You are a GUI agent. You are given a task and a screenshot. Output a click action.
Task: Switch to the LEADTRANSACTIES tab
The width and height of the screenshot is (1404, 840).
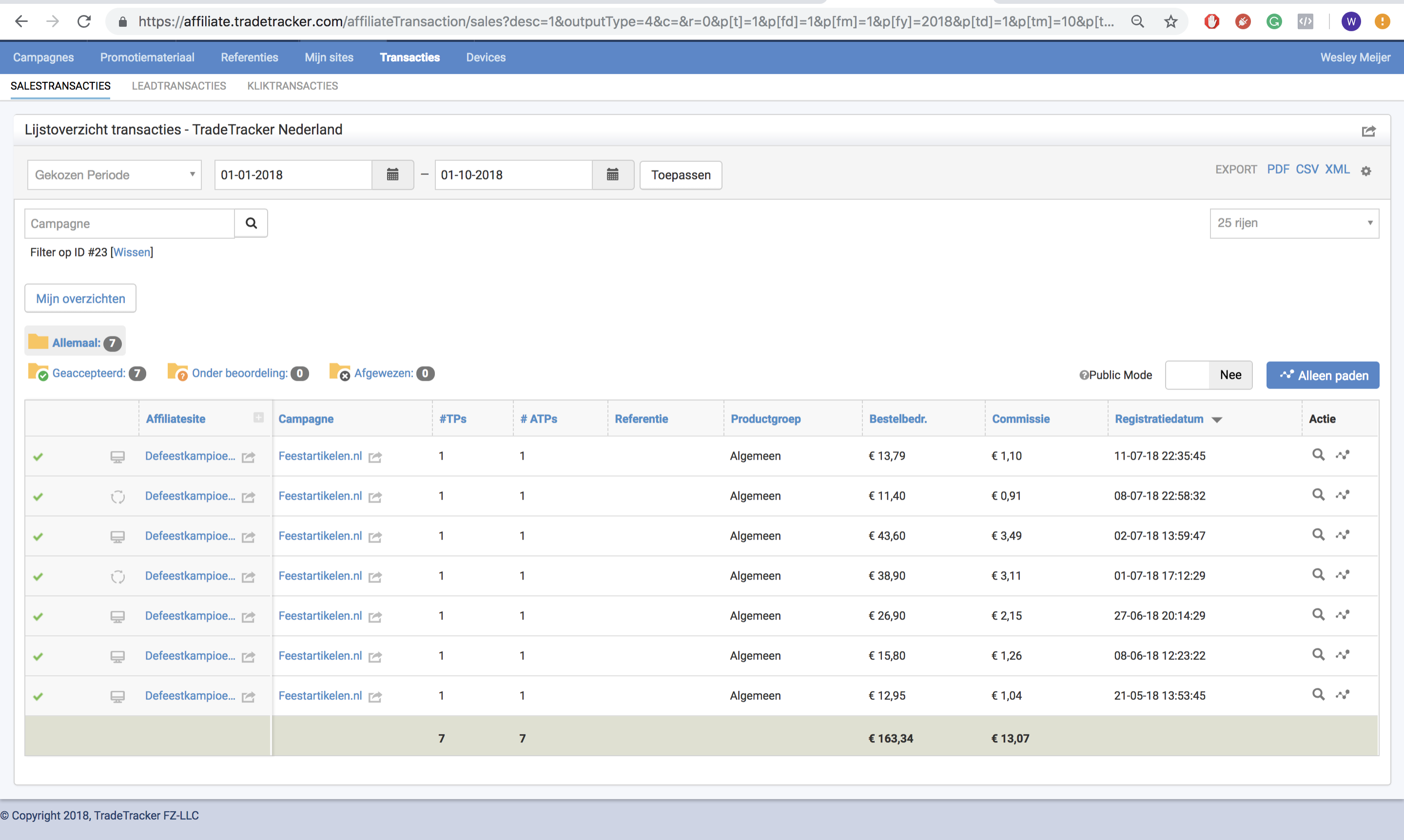[x=179, y=86]
